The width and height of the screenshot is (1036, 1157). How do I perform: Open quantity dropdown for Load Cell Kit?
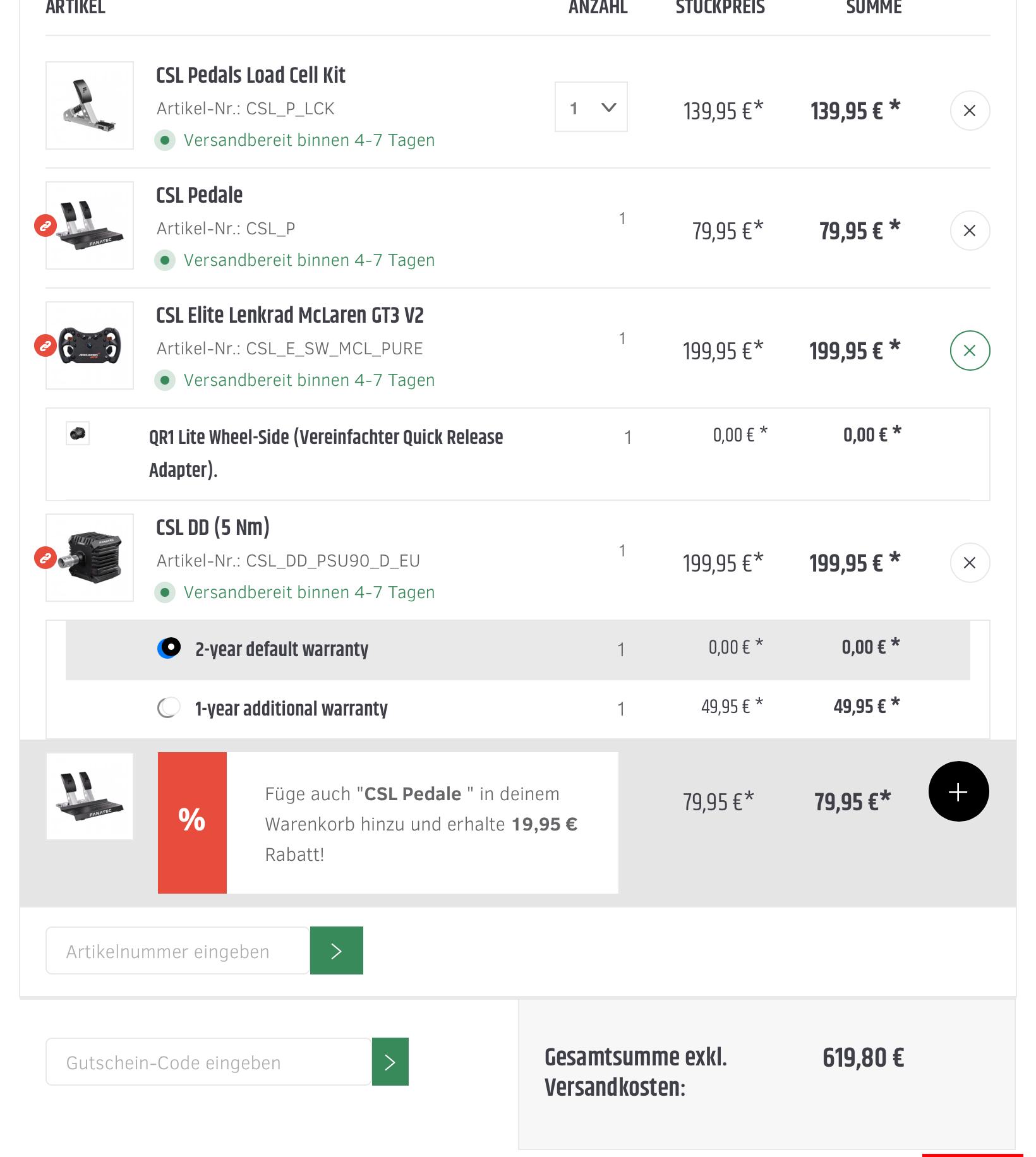pyautogui.click(x=591, y=107)
